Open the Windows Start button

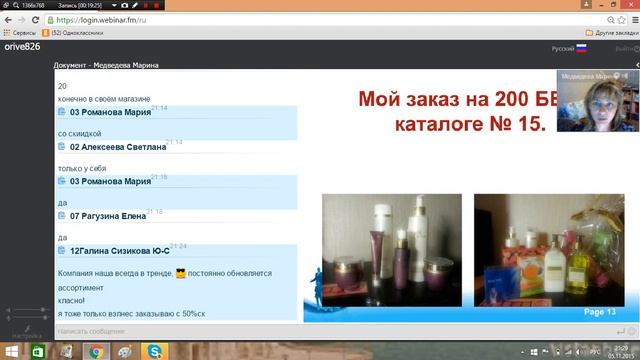pyautogui.click(x=11, y=351)
